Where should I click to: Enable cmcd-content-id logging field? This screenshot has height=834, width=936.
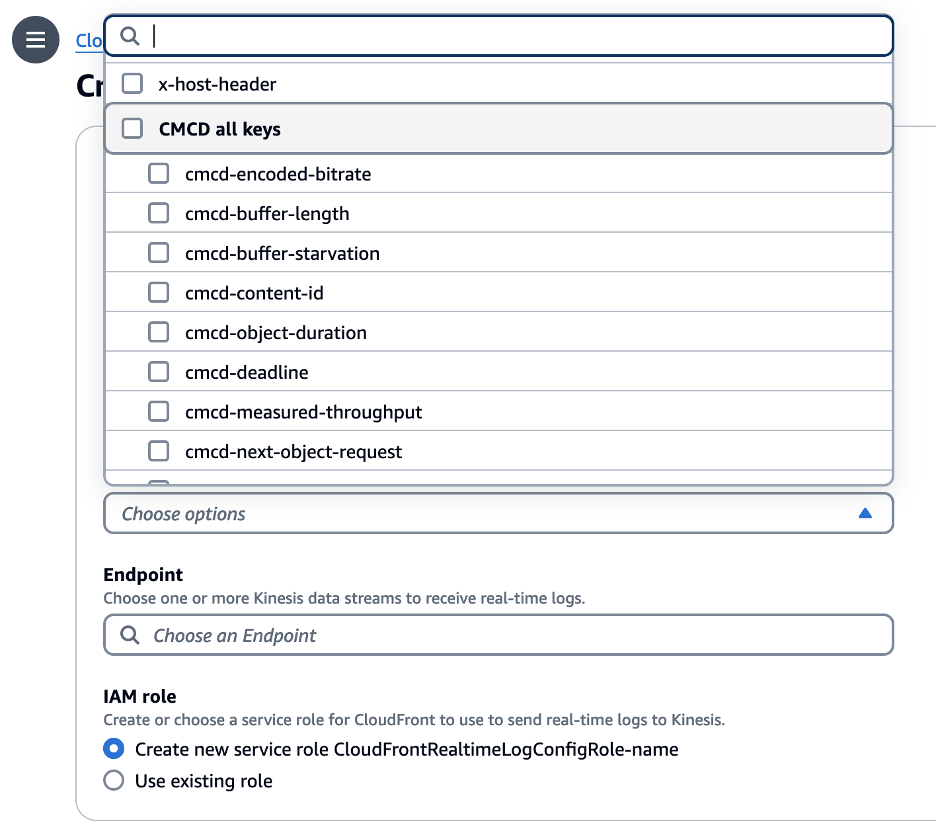pos(158,292)
